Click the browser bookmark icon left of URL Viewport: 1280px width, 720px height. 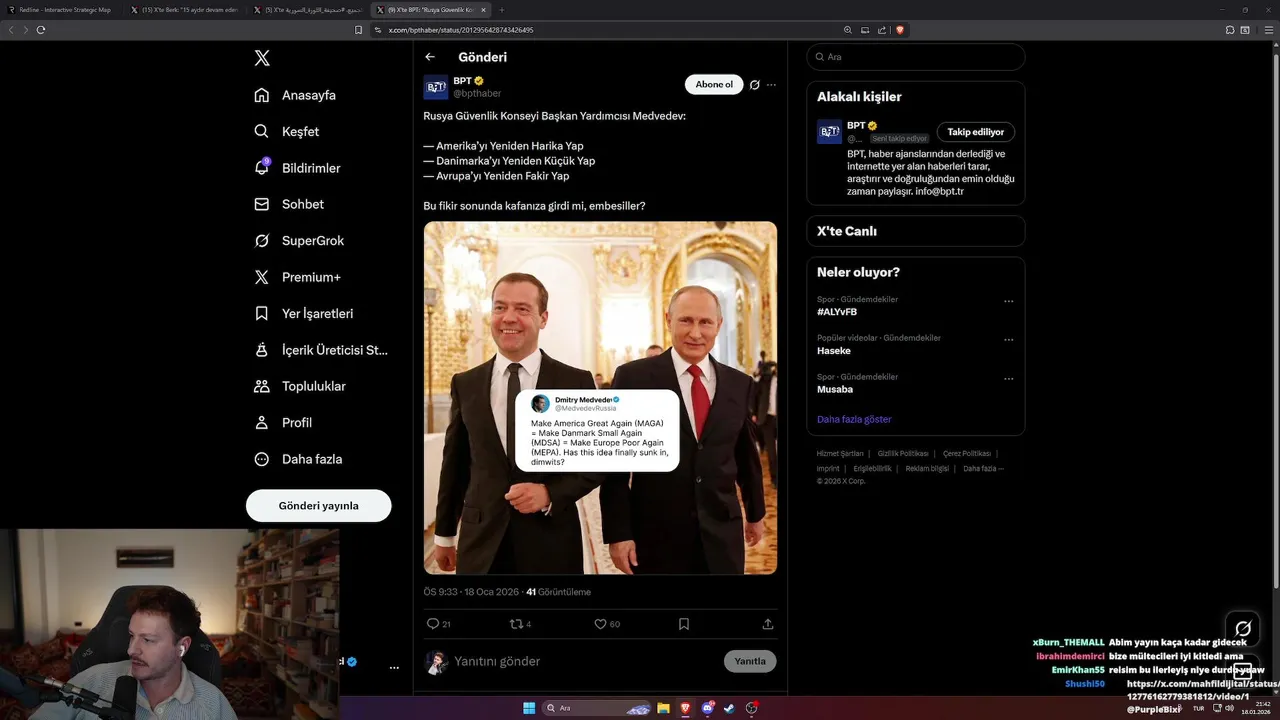[359, 30]
